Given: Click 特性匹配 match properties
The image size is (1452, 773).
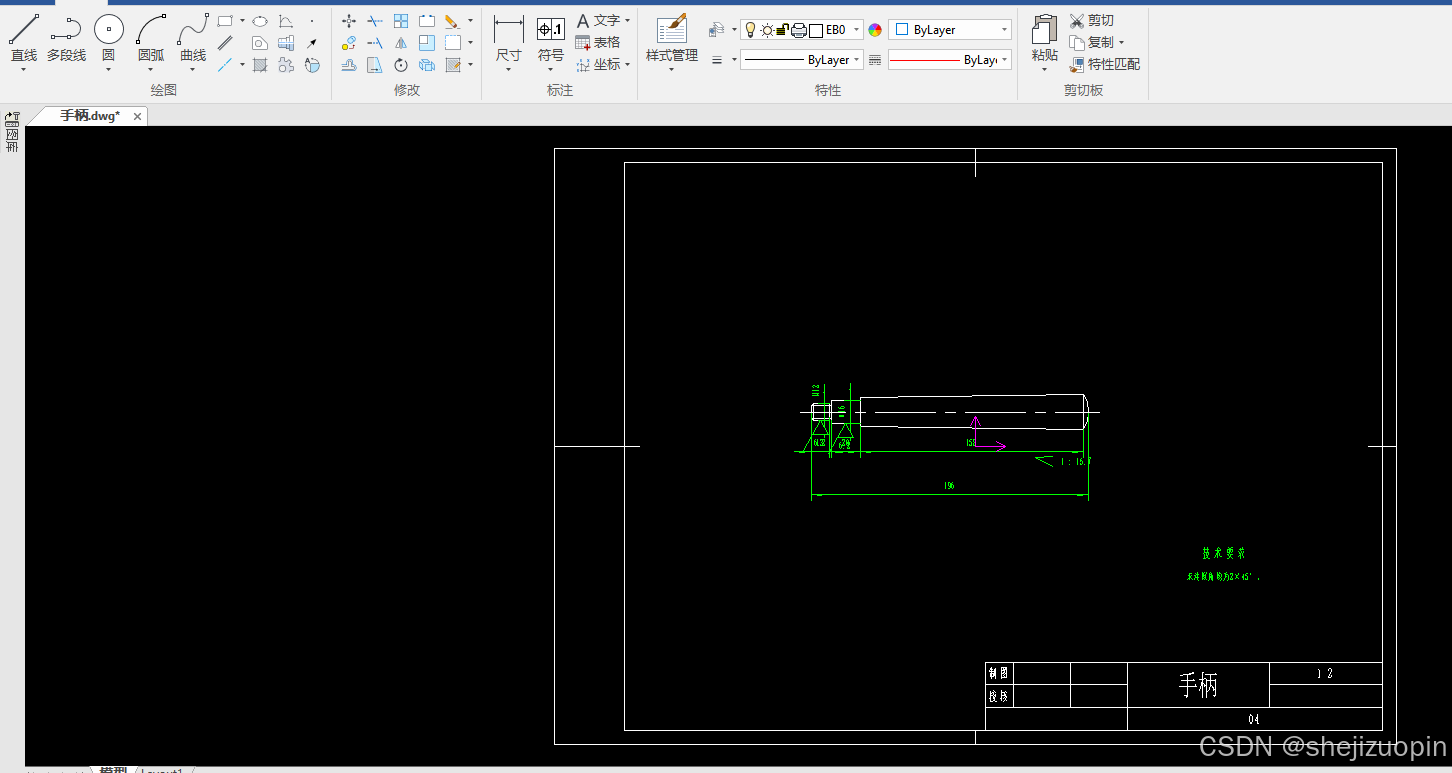Looking at the screenshot, I should click(x=1104, y=64).
